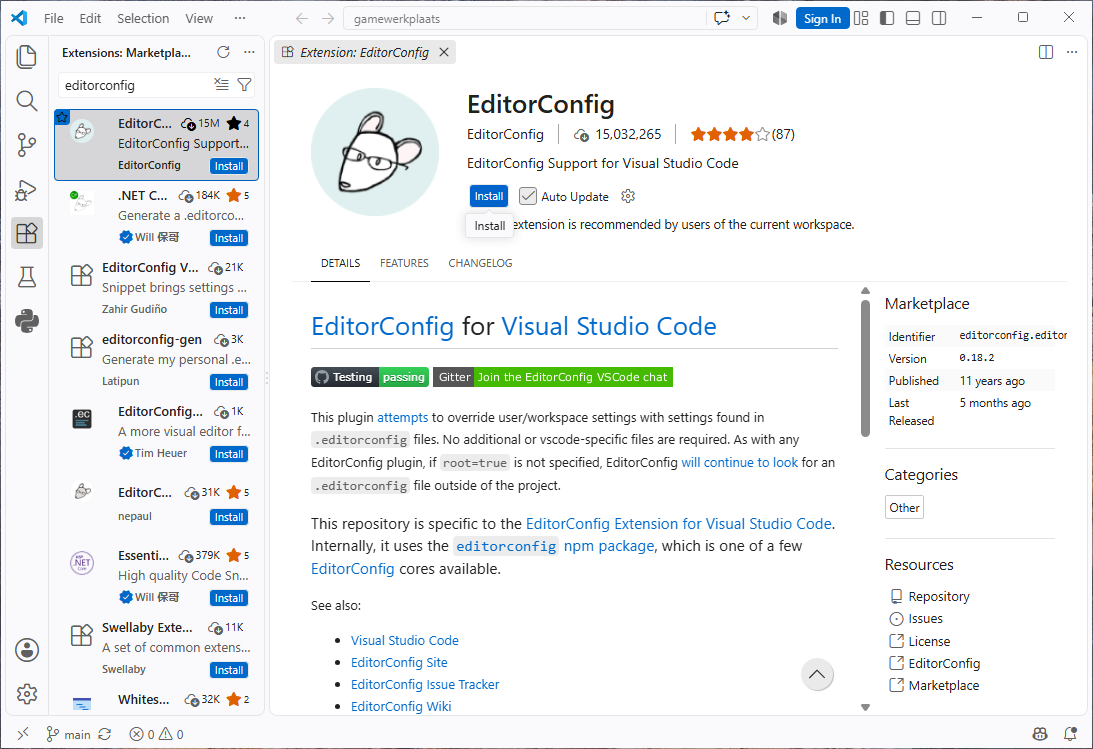Expand hidden menu bar items
The width and height of the screenshot is (1093, 749).
pos(240,18)
